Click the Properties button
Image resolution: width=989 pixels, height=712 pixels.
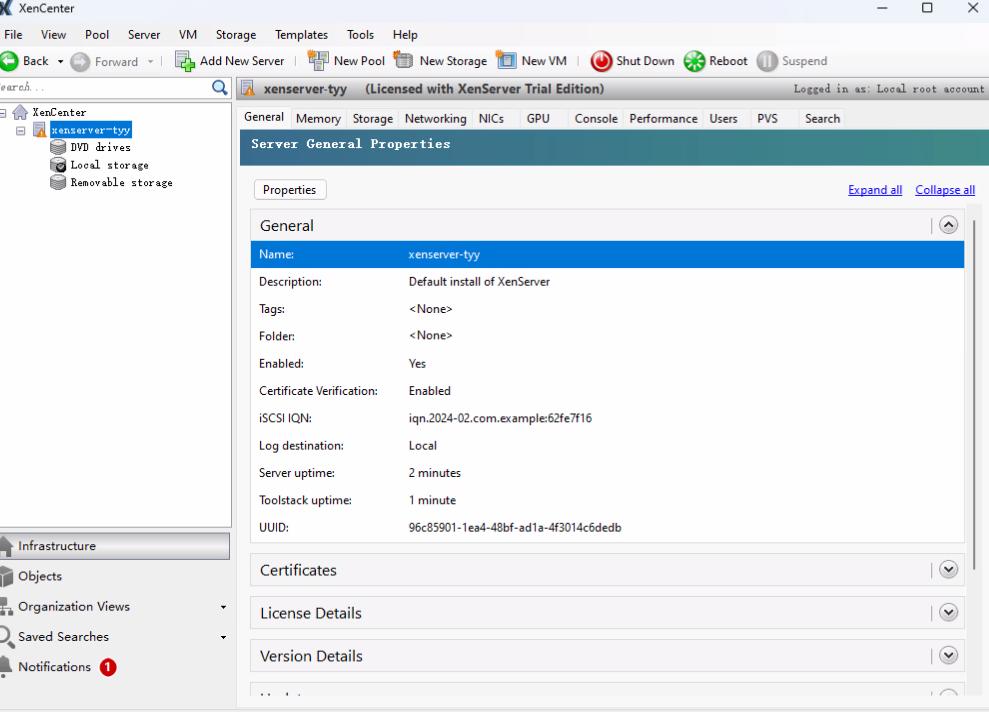(290, 190)
